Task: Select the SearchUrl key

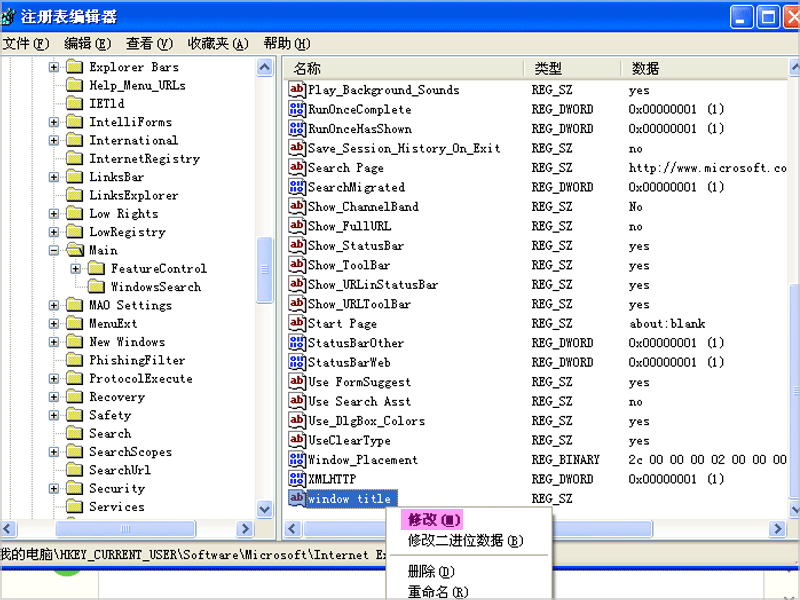Action: 120,470
